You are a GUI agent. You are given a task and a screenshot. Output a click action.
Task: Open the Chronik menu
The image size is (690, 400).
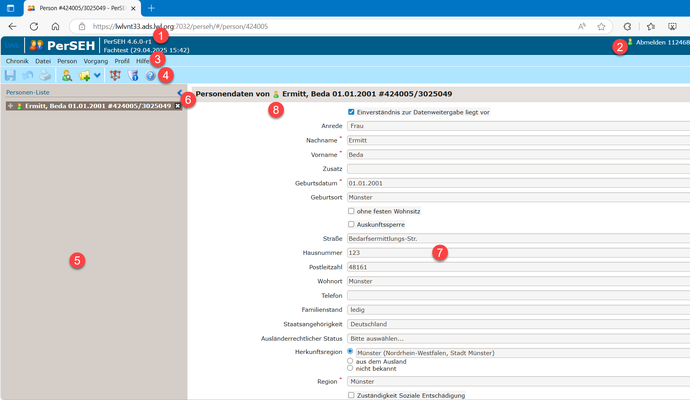coord(17,61)
